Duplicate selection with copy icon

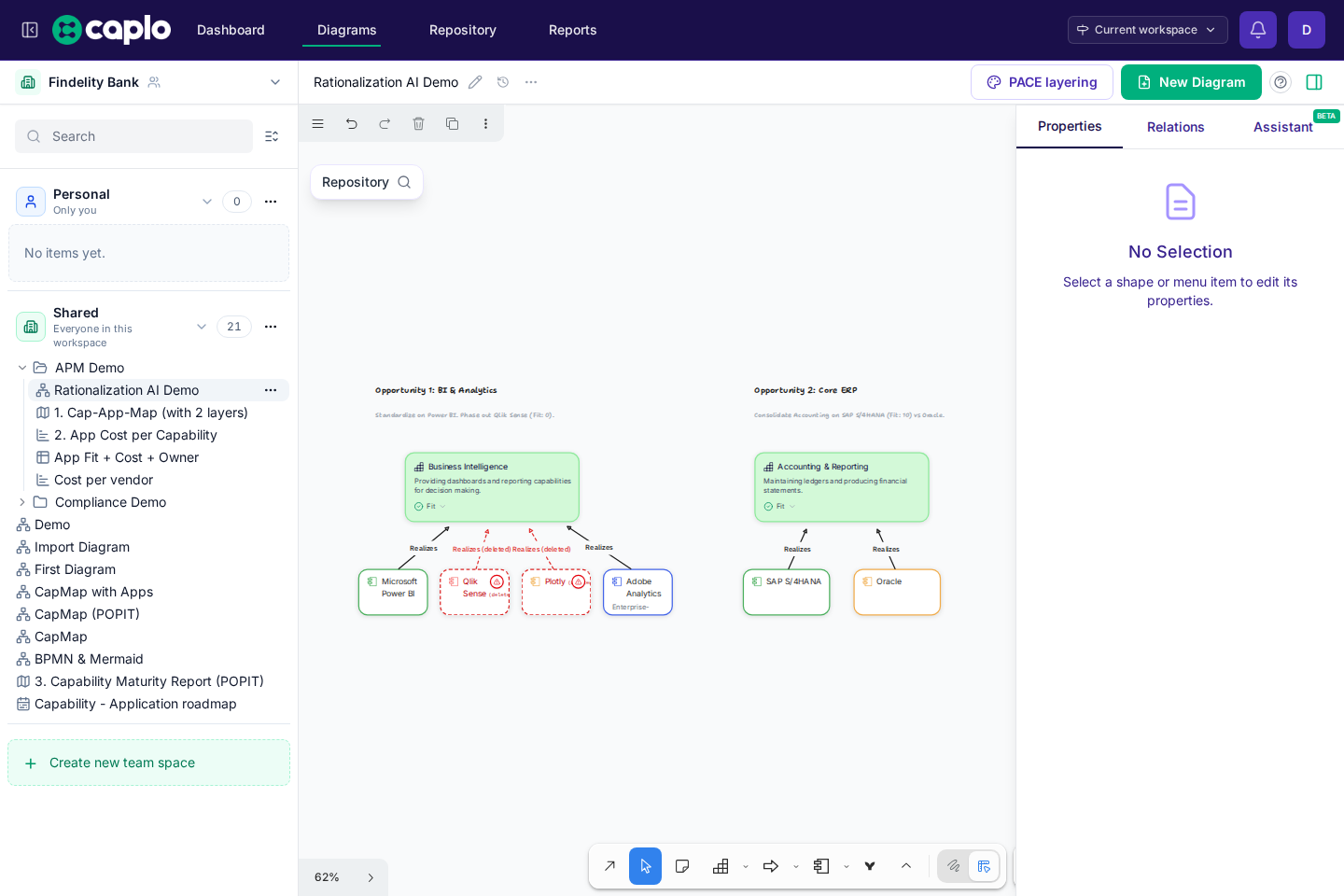click(x=452, y=123)
